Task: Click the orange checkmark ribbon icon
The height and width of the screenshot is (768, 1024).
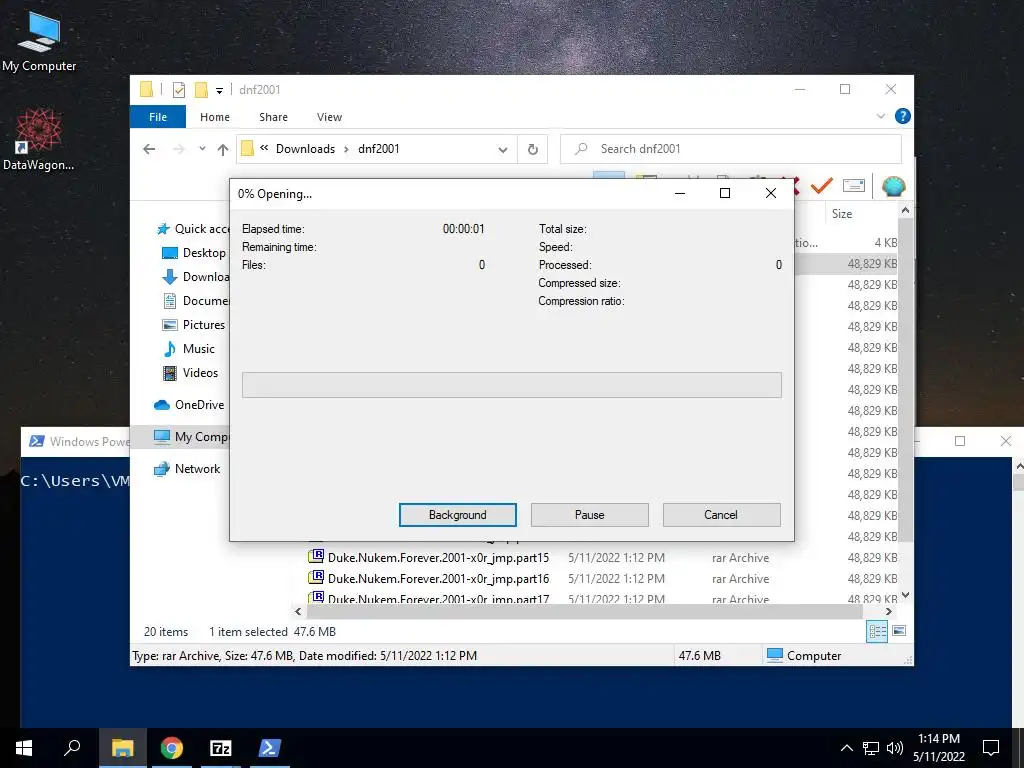Action: click(x=822, y=185)
